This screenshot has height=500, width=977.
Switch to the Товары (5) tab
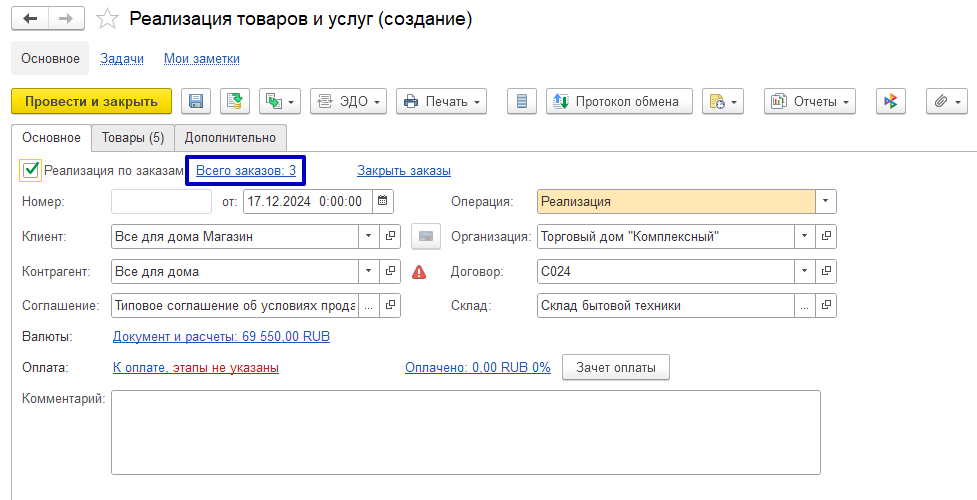(132, 137)
